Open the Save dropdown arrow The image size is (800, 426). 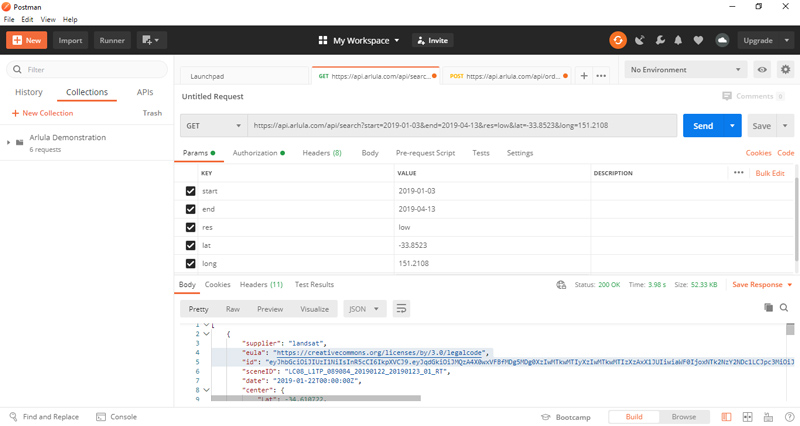coord(785,126)
